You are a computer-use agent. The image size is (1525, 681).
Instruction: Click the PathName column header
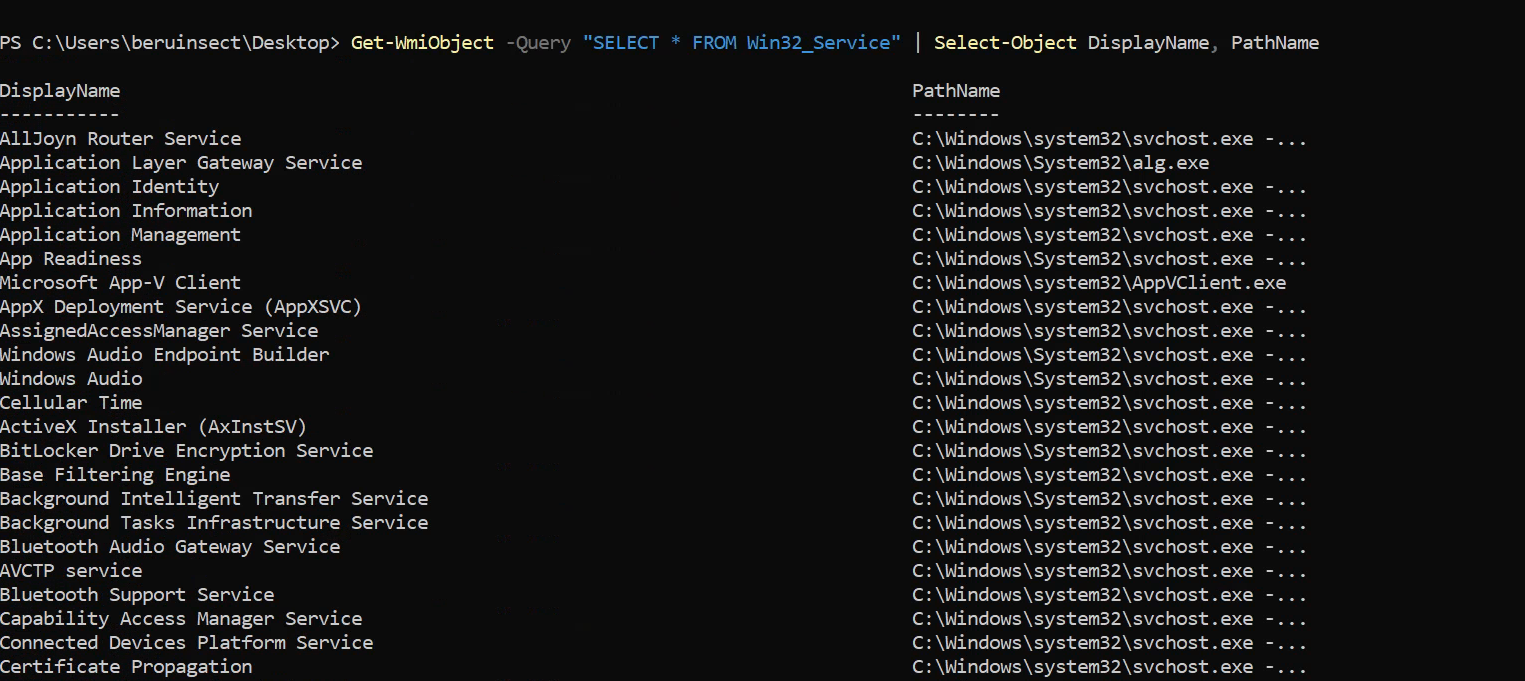(955, 91)
